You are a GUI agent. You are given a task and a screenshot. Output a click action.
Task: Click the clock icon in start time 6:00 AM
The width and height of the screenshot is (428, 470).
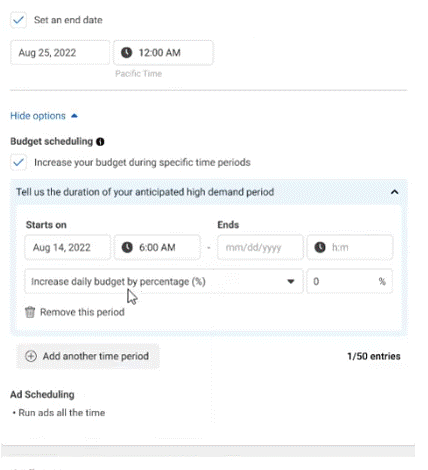click(x=127, y=247)
